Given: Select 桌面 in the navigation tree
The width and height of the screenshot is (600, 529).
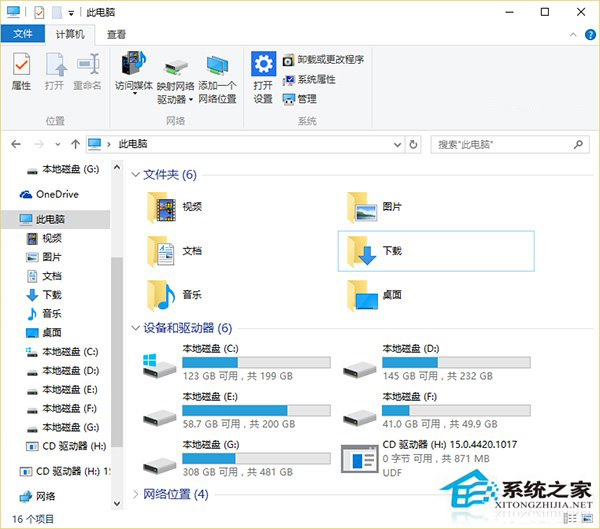Looking at the screenshot, I should pos(44,333).
